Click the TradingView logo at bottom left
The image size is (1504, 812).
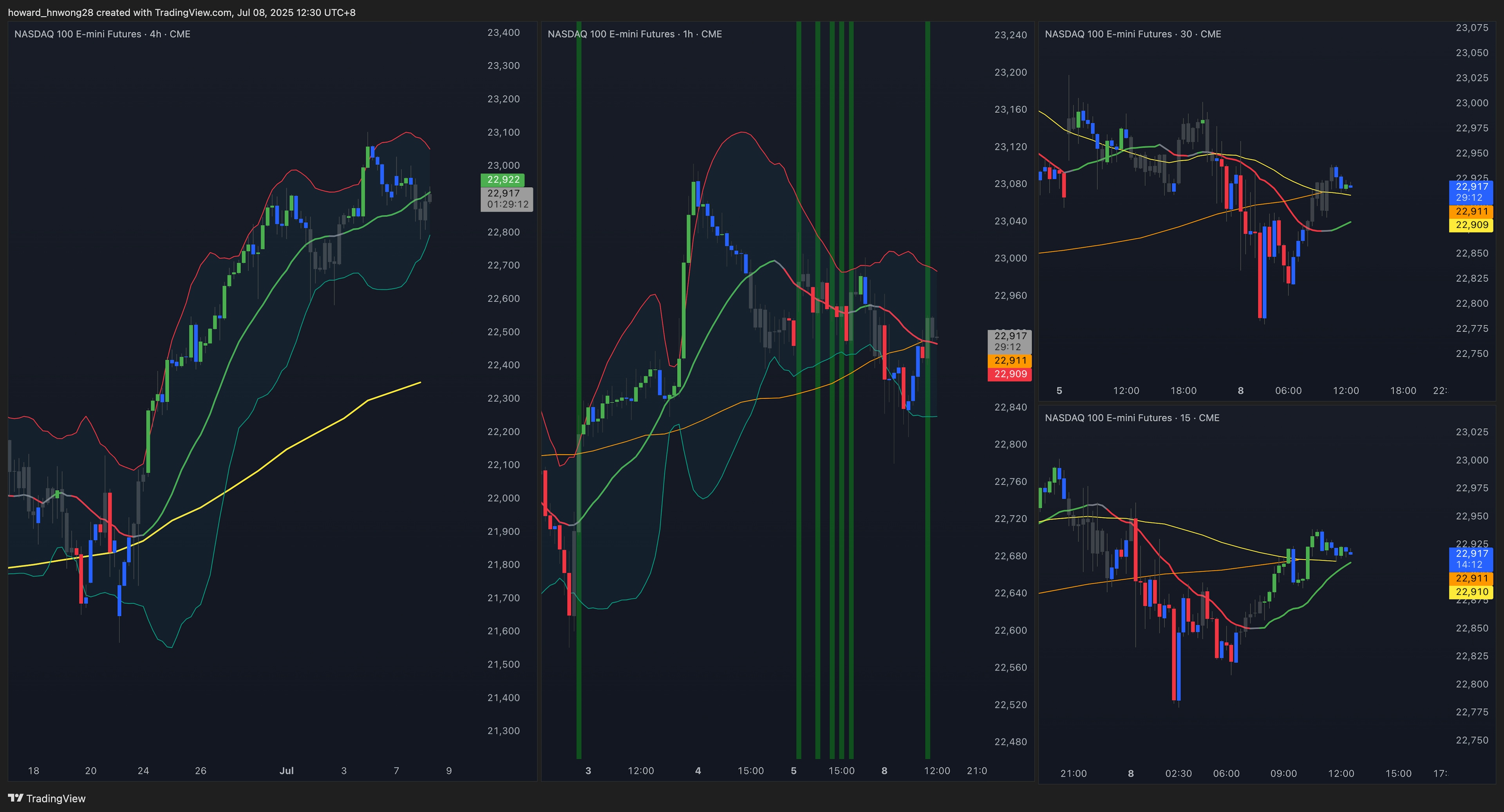tap(47, 798)
